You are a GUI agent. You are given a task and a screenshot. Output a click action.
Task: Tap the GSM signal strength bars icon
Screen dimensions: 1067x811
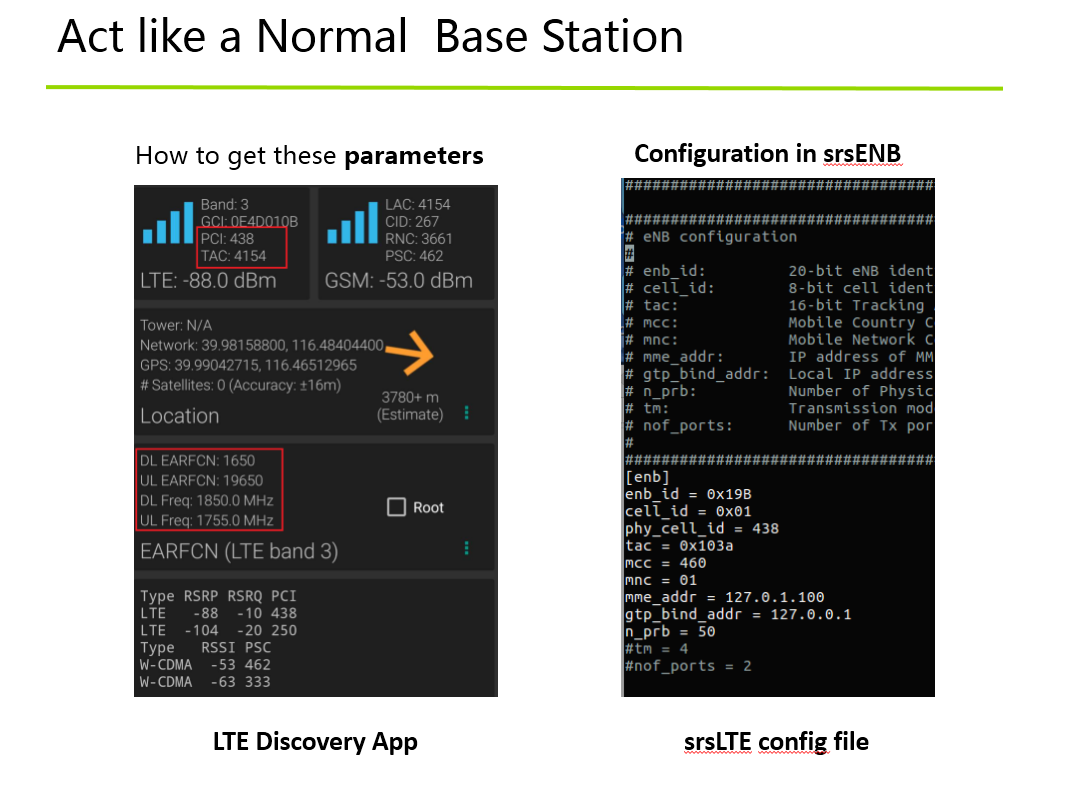352,222
